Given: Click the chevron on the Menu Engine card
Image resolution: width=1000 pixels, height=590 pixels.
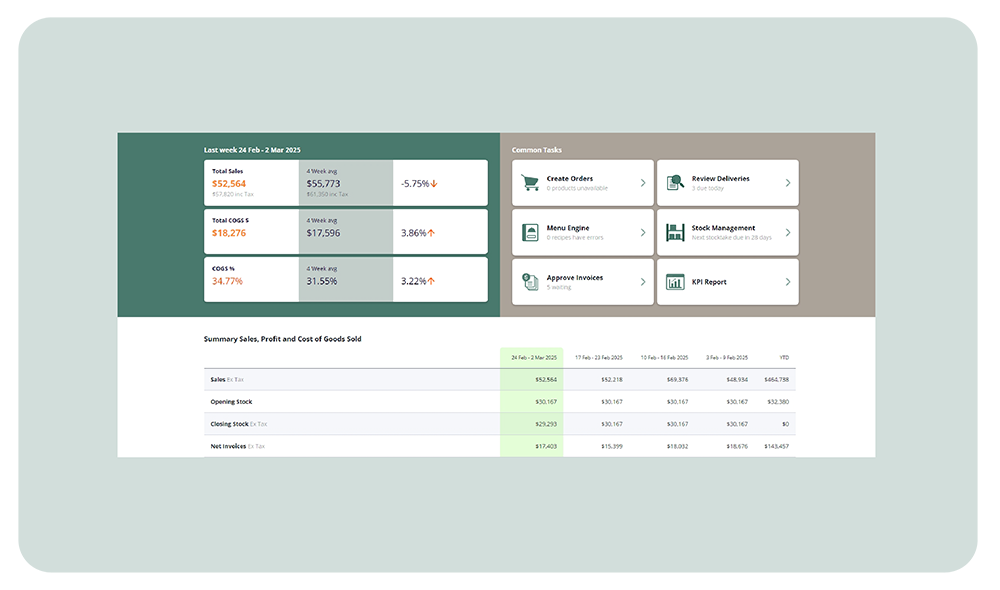Looking at the screenshot, I should click(643, 232).
